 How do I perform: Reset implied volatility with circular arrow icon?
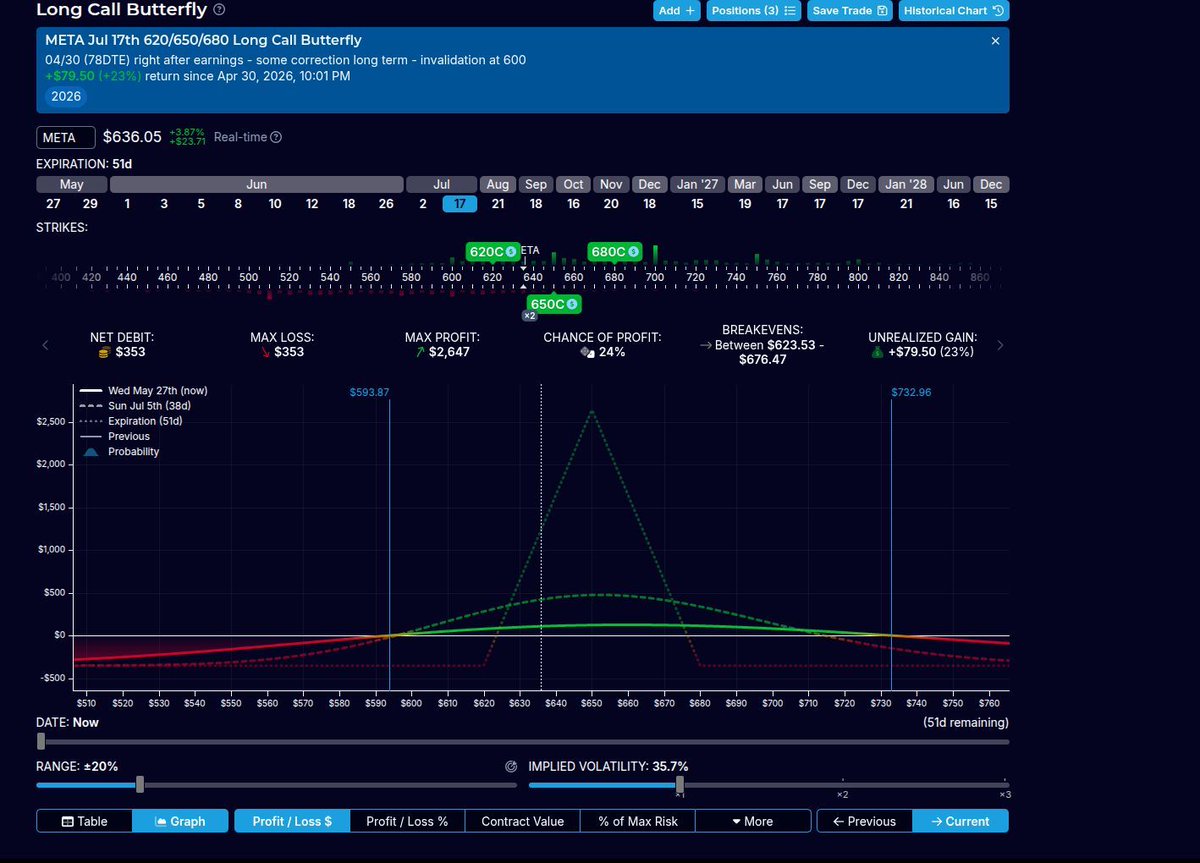511,767
